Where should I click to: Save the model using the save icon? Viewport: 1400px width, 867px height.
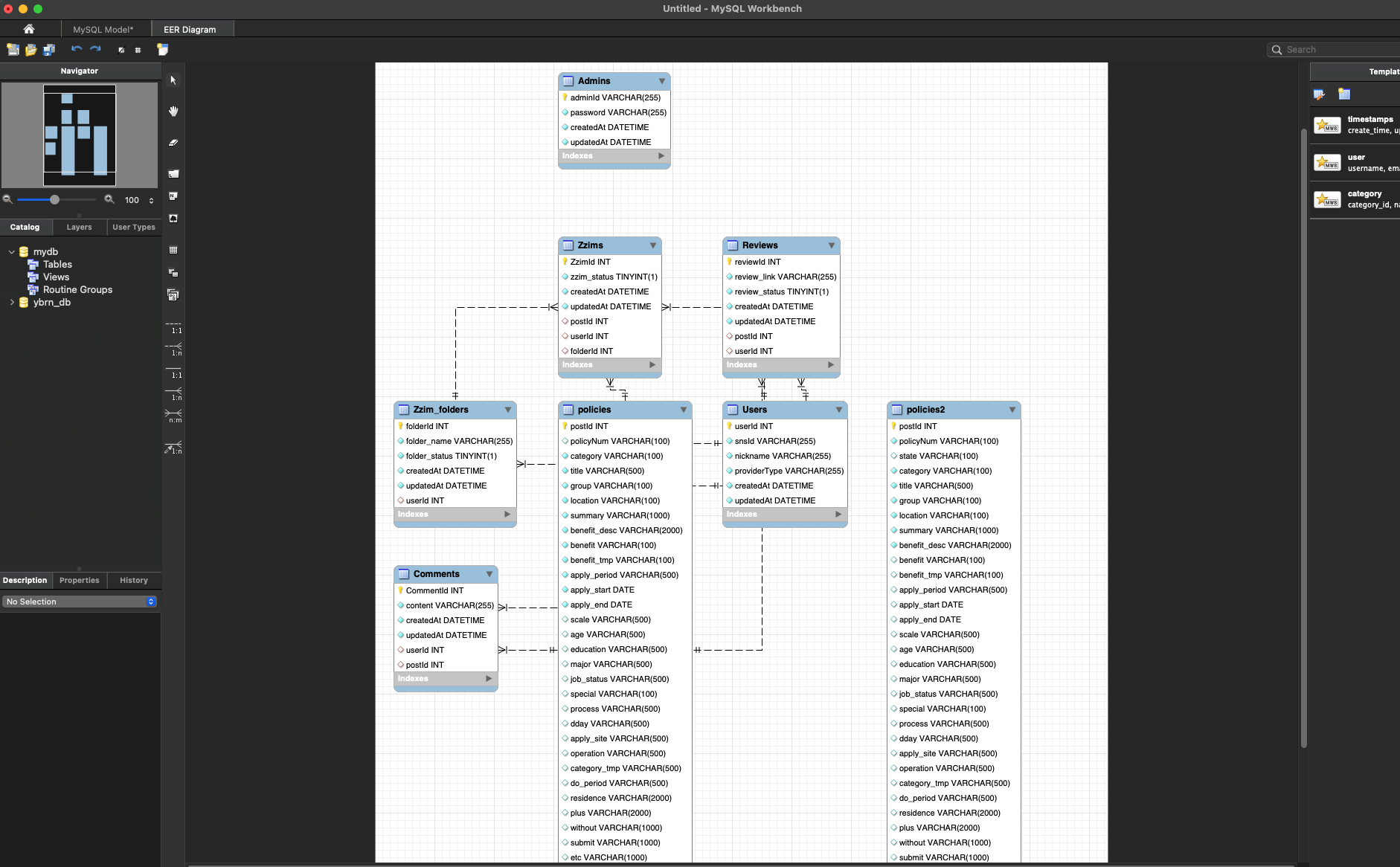coord(49,49)
